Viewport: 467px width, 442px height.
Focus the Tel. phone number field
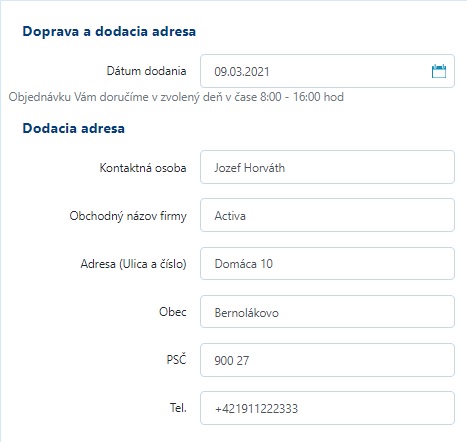point(327,408)
